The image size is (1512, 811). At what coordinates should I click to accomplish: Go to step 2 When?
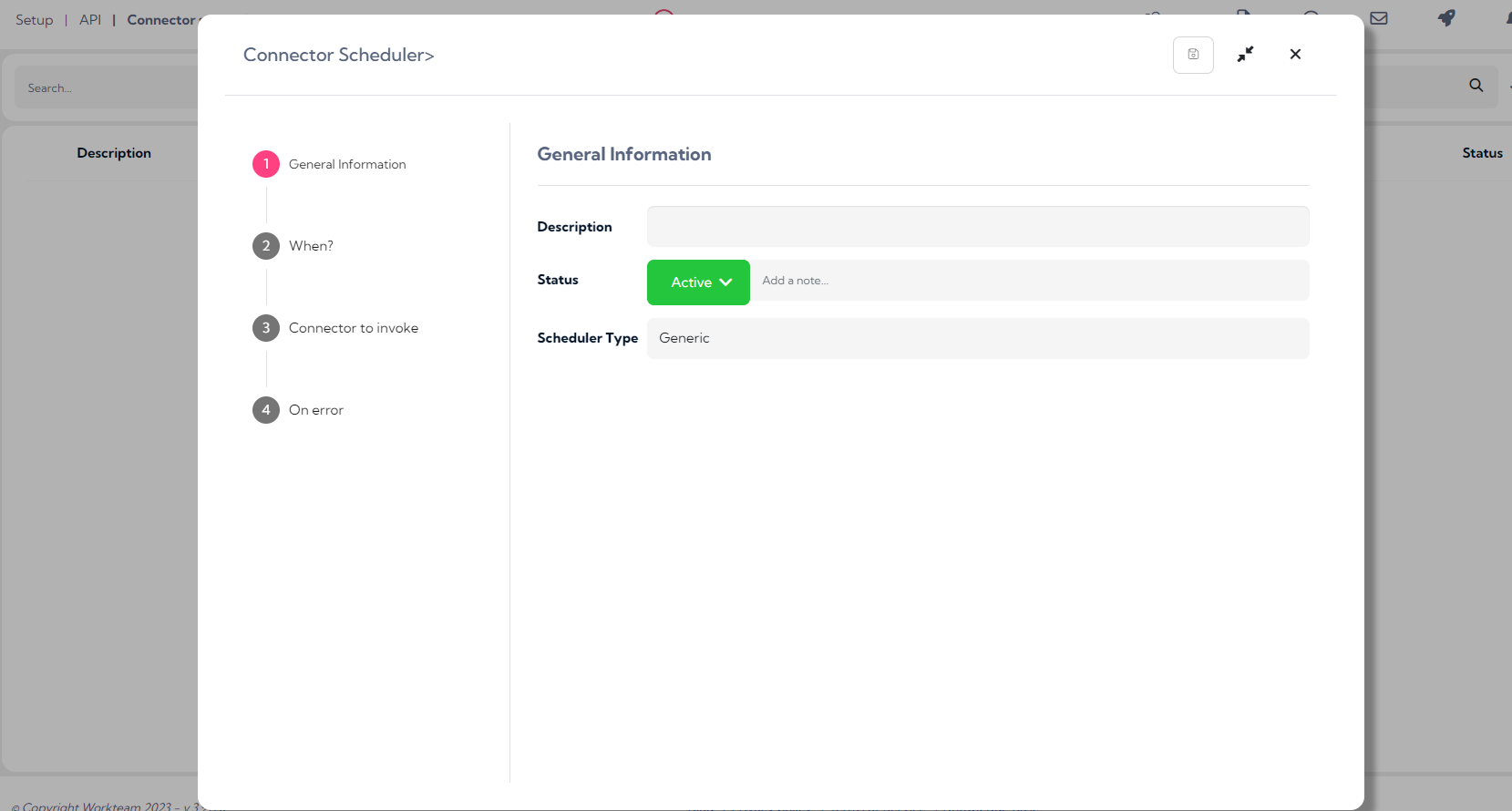coord(293,246)
